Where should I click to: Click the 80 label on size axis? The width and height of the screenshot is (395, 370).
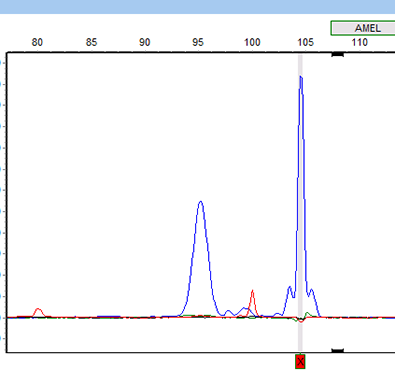point(37,42)
